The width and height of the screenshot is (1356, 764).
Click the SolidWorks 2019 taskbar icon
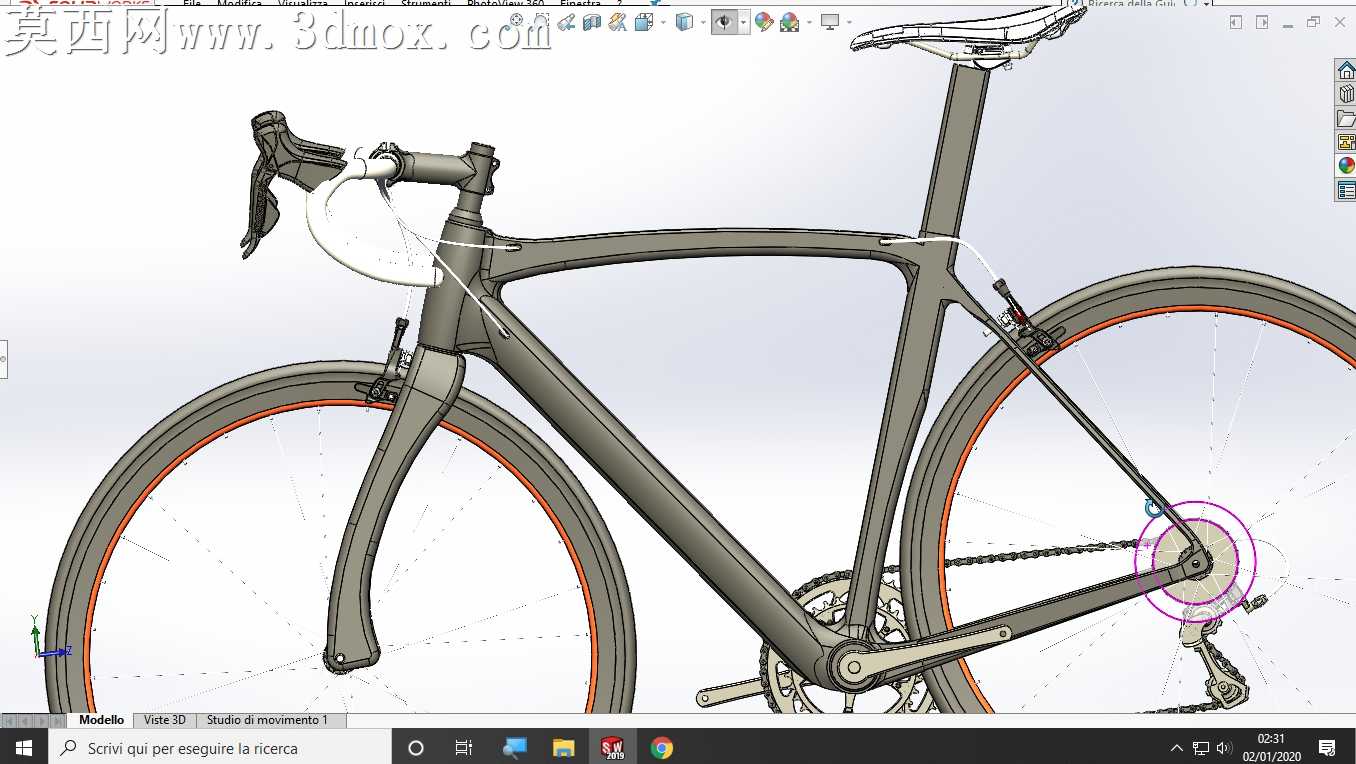[x=612, y=748]
